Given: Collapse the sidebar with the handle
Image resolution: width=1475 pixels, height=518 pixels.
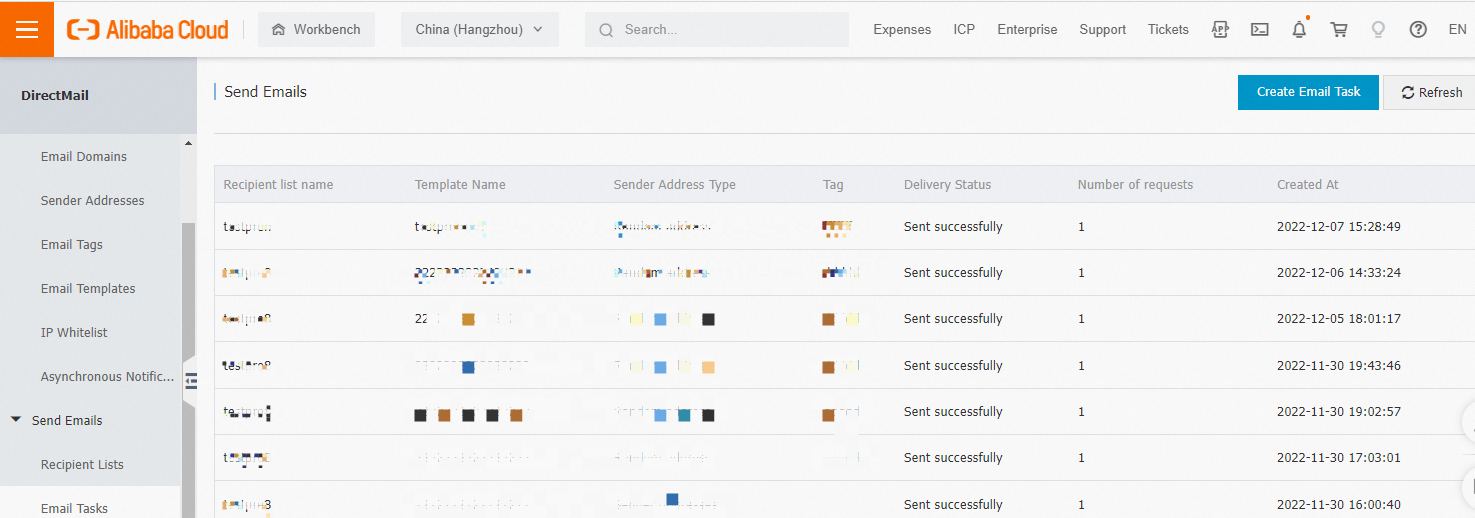Looking at the screenshot, I should click(191, 381).
